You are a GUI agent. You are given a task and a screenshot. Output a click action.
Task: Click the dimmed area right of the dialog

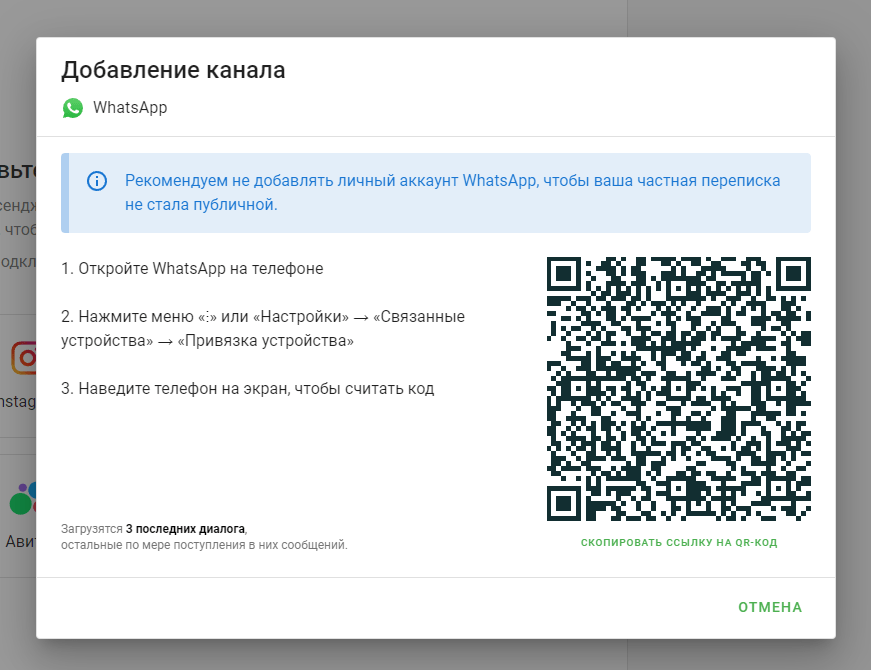[853, 333]
